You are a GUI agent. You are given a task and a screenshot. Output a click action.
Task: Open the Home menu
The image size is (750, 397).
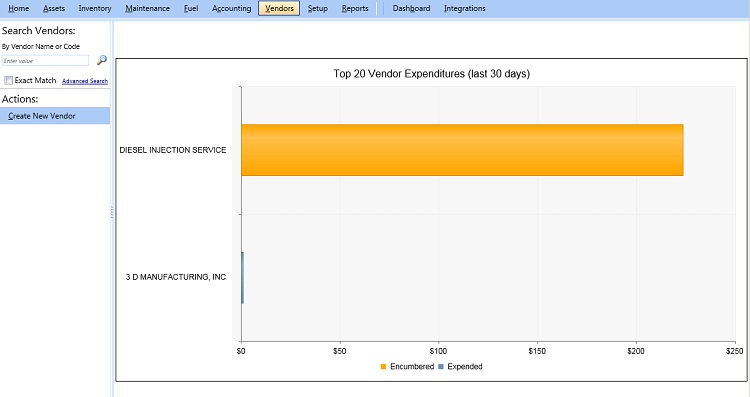click(x=19, y=8)
